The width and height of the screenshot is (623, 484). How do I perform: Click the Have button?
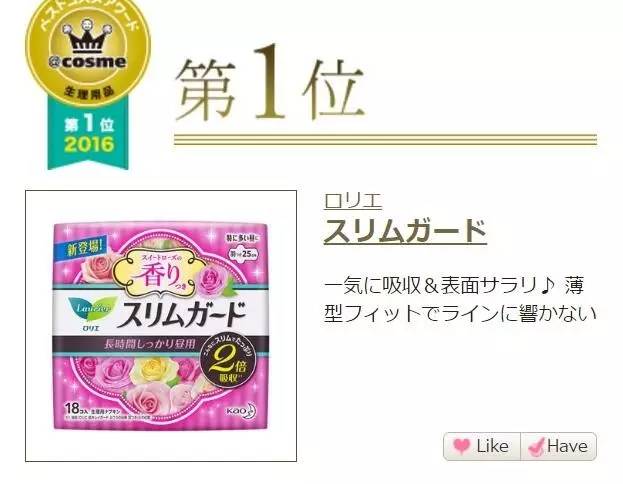click(559, 446)
